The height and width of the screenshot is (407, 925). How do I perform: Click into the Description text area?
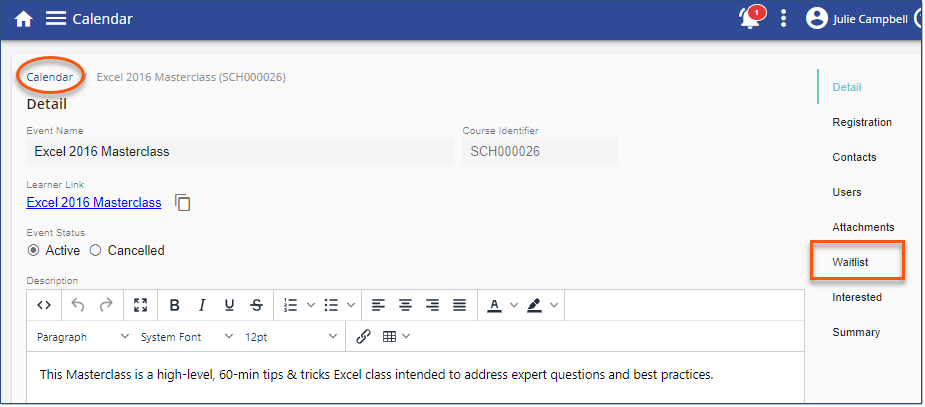tap(415, 378)
